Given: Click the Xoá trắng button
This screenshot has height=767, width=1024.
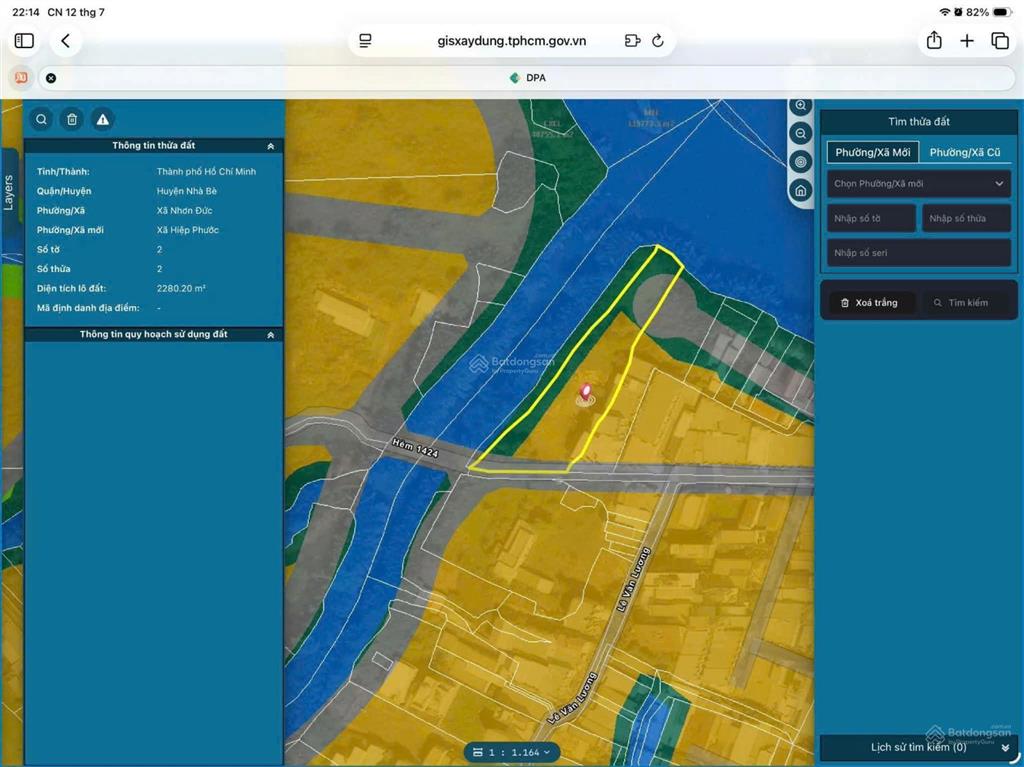Looking at the screenshot, I should tap(871, 302).
